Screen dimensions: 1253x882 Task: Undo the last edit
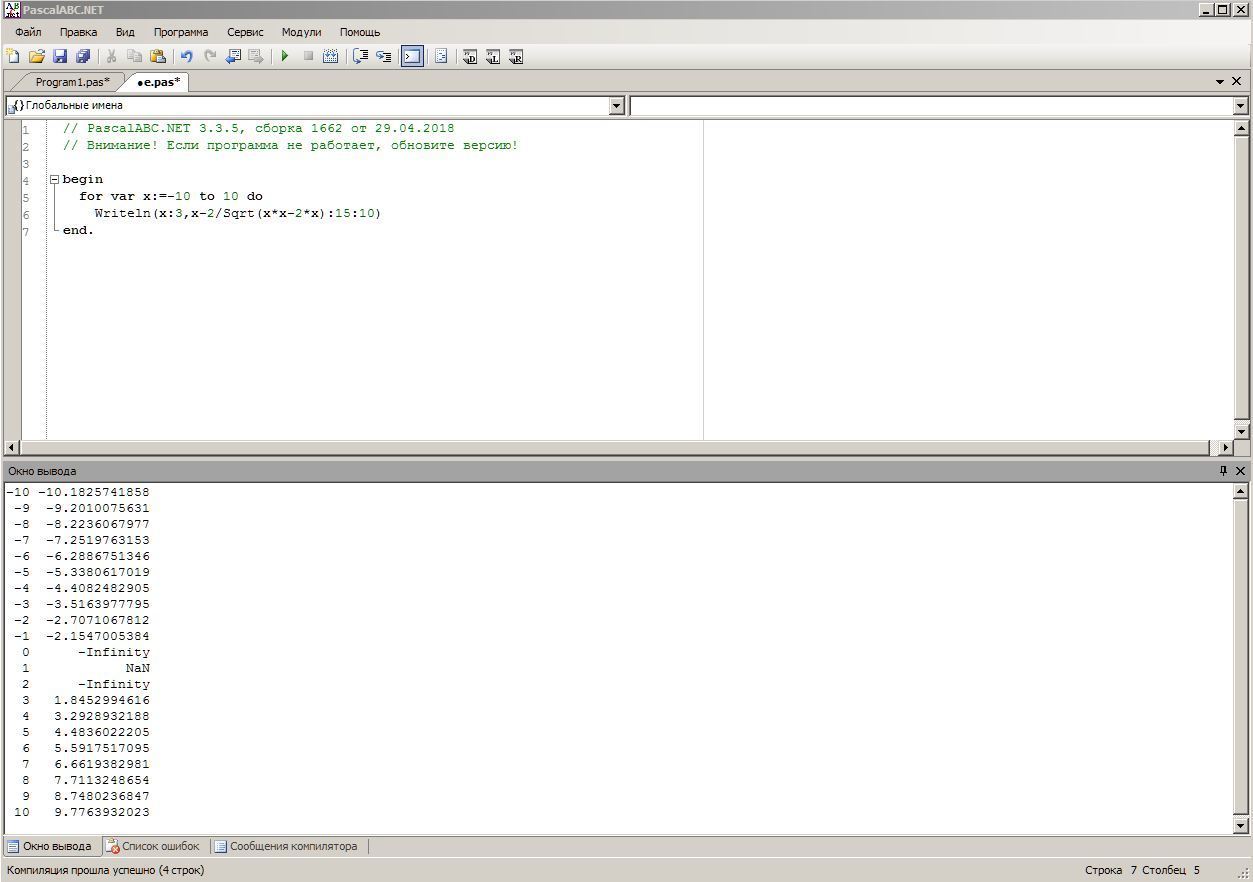tap(186, 57)
